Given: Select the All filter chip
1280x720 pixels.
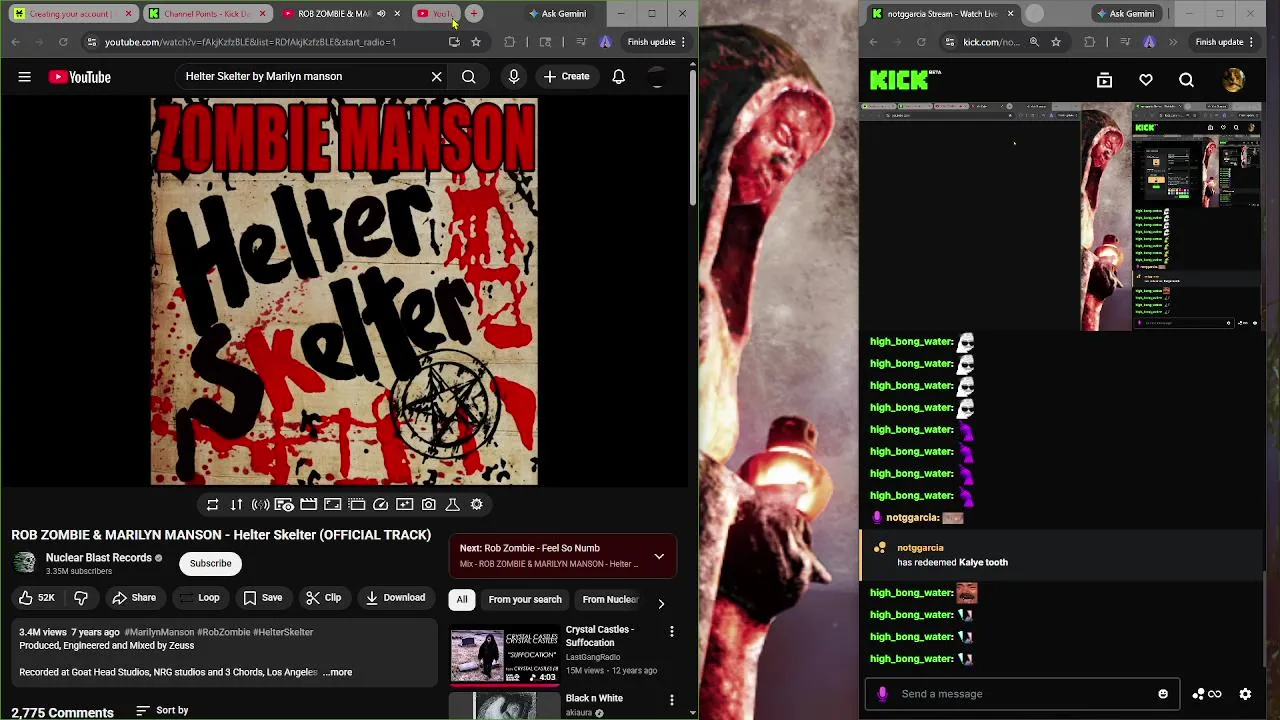Looking at the screenshot, I should point(462,599).
